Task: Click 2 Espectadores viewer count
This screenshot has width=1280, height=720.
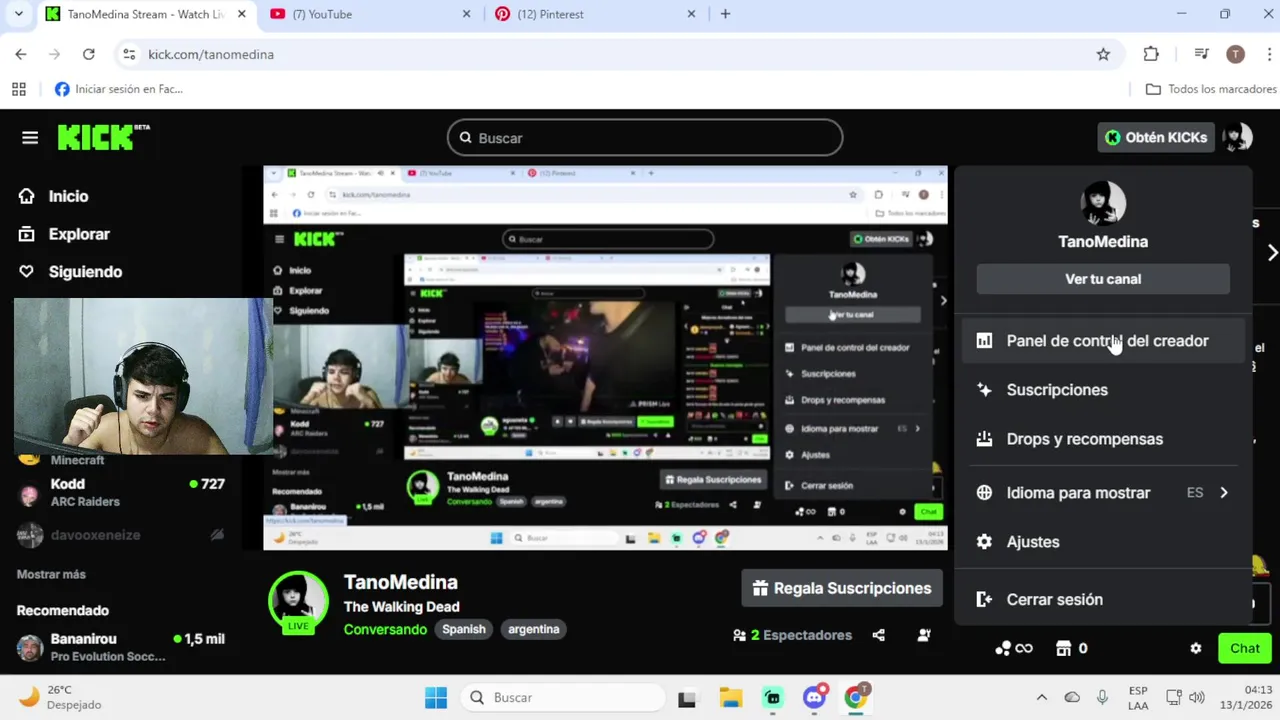Action: click(x=792, y=635)
